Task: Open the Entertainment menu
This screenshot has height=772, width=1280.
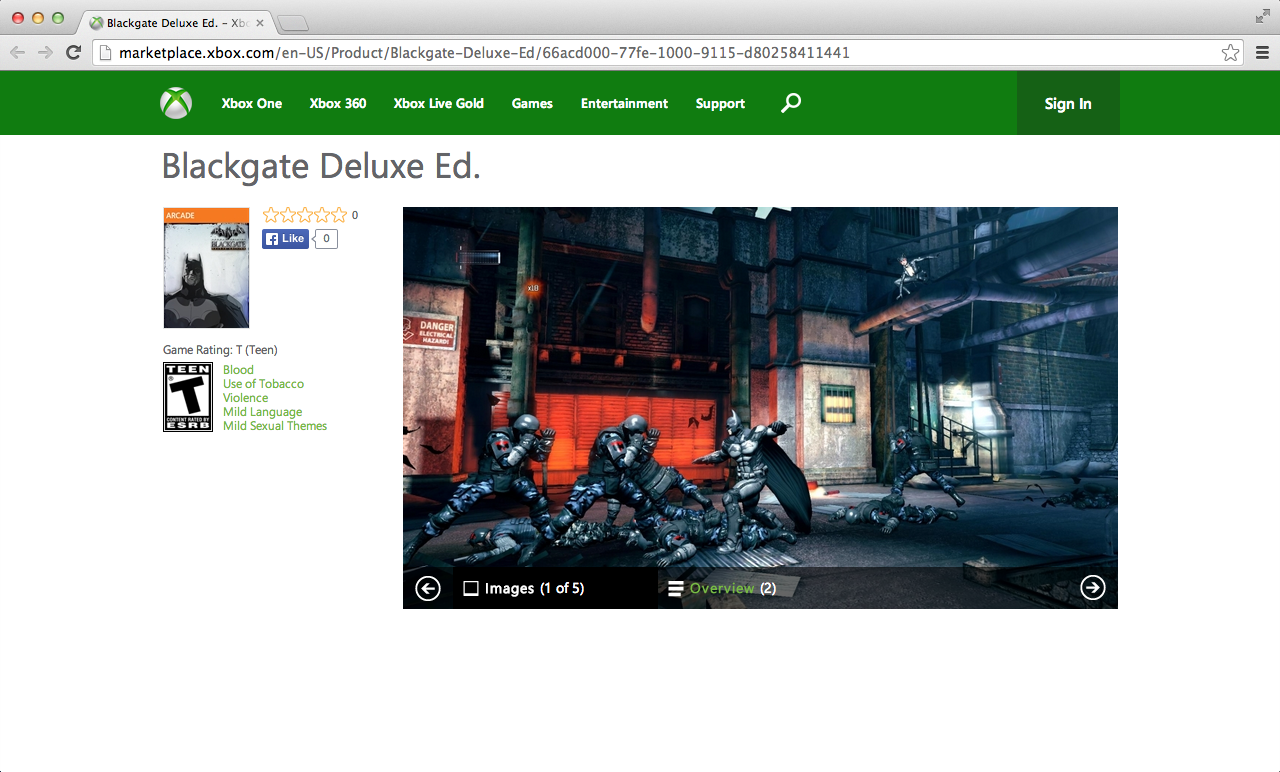Action: point(624,103)
